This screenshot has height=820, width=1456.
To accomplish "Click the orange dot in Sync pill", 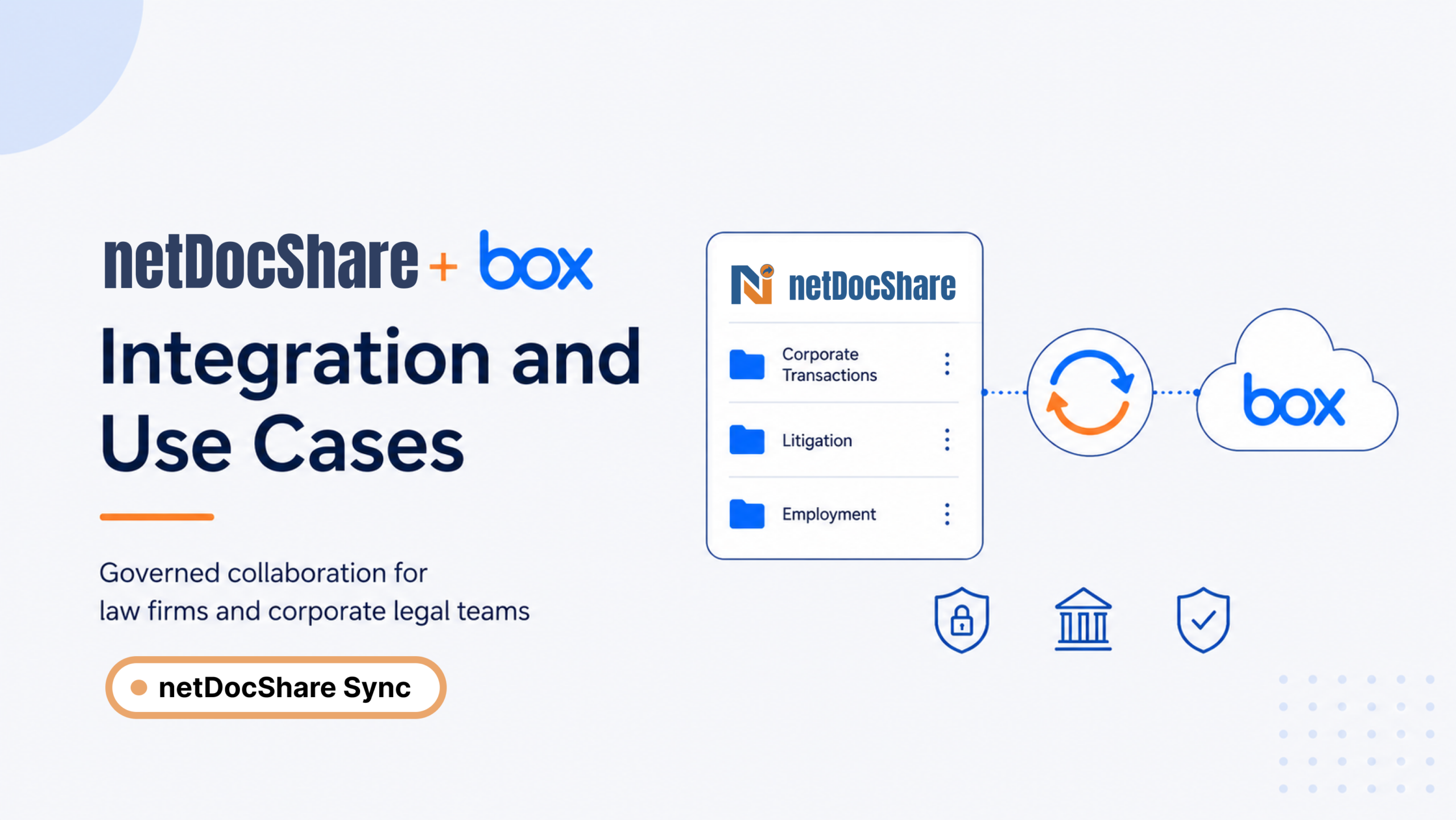I will tap(139, 687).
